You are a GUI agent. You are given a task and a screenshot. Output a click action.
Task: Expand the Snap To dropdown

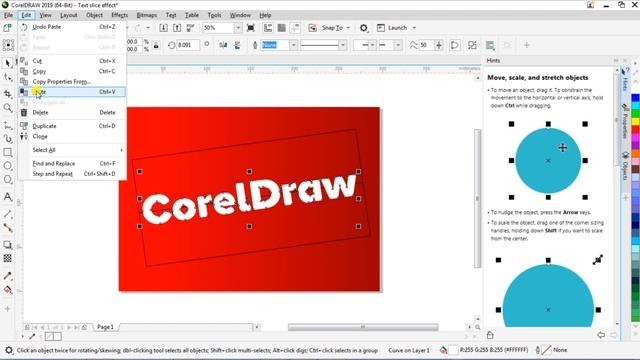[348, 28]
